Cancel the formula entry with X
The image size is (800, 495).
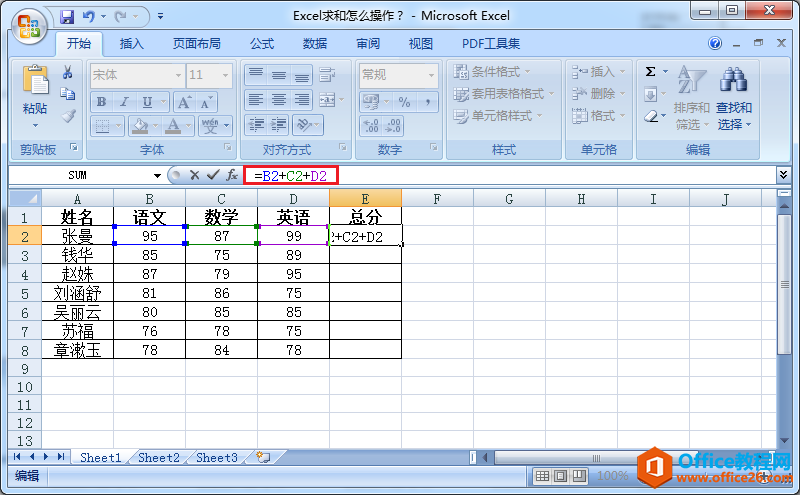[x=194, y=175]
